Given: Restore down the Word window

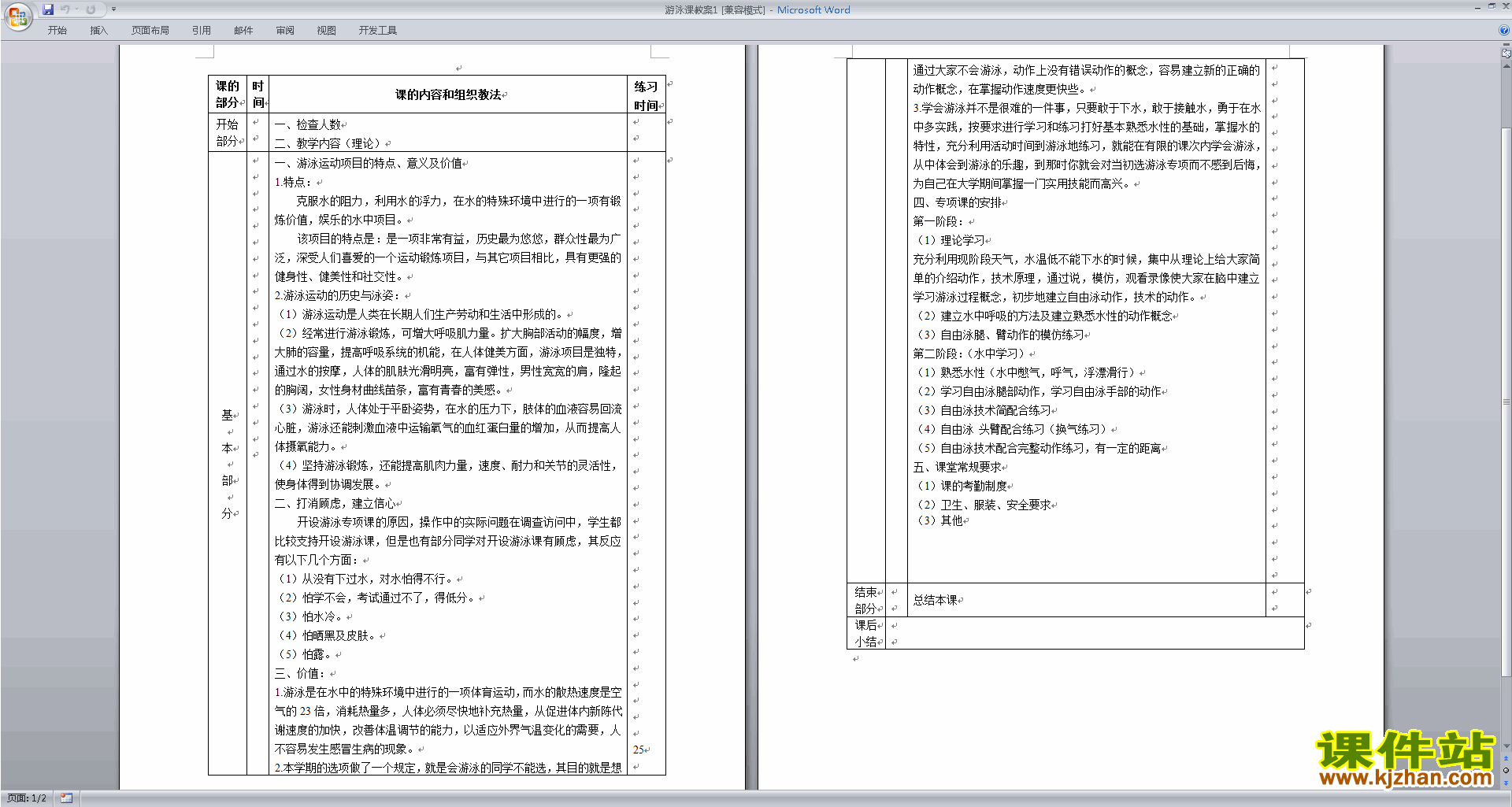Looking at the screenshot, I should pos(1492,6).
